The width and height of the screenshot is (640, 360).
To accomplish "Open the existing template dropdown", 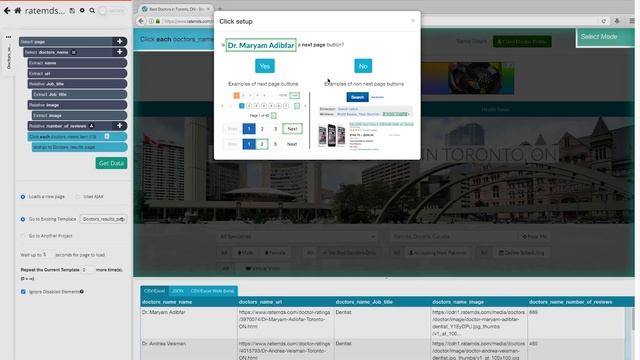I will 103,219.
